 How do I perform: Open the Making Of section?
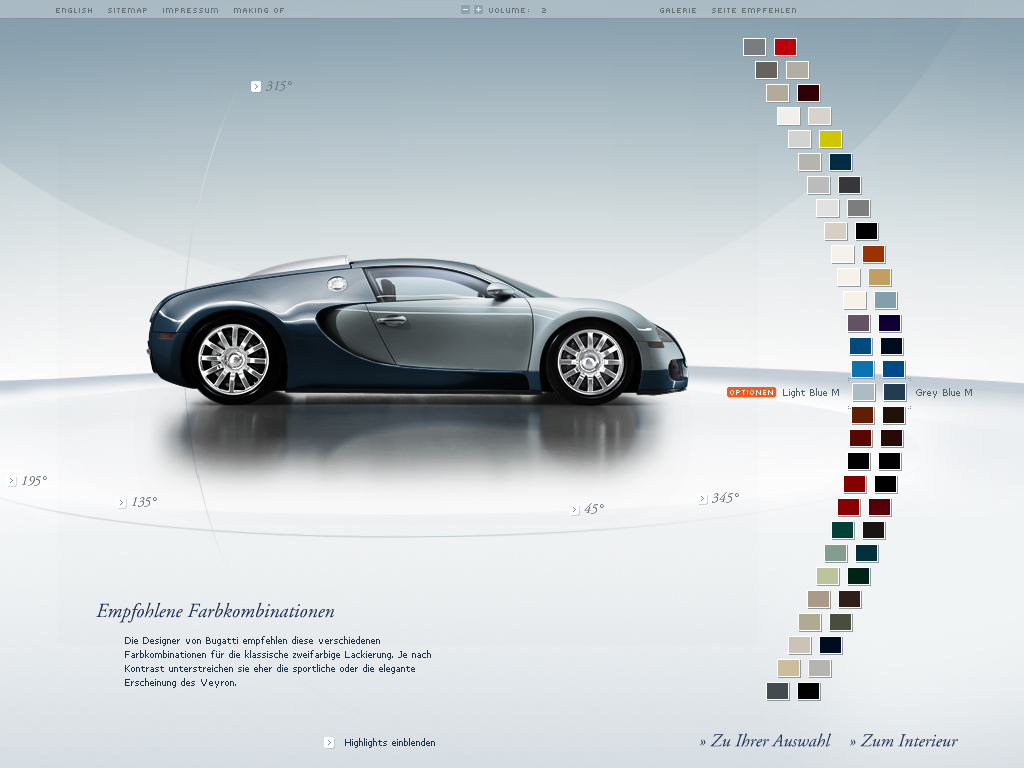click(259, 10)
